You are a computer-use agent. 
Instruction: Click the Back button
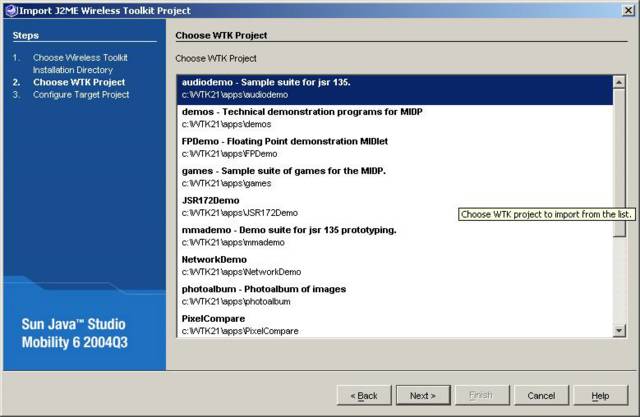(x=364, y=395)
